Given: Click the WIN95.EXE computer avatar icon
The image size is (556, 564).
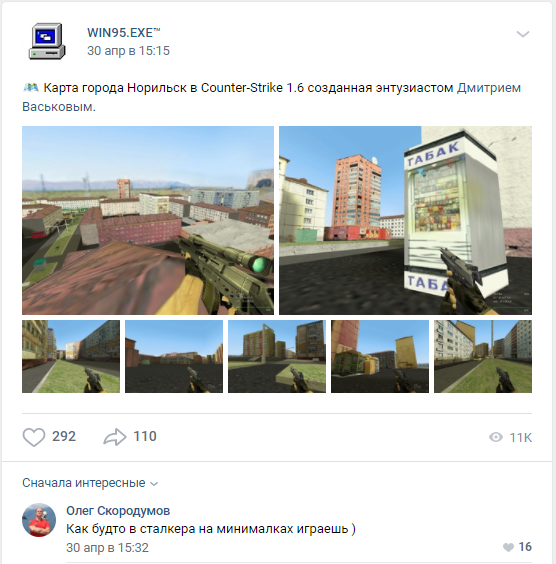Looking at the screenshot, I should (x=47, y=41).
